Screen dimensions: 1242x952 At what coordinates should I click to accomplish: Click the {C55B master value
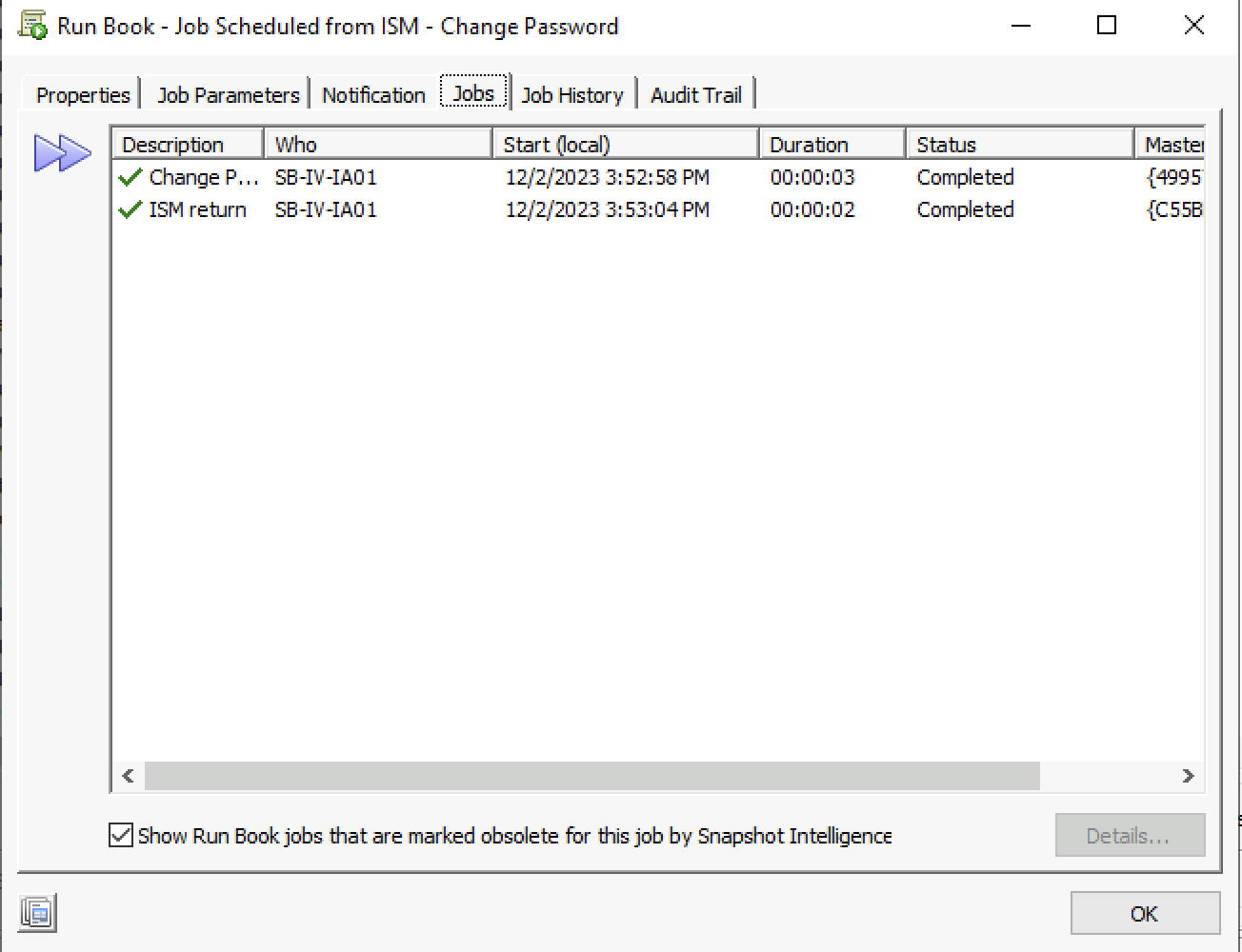pos(1174,209)
